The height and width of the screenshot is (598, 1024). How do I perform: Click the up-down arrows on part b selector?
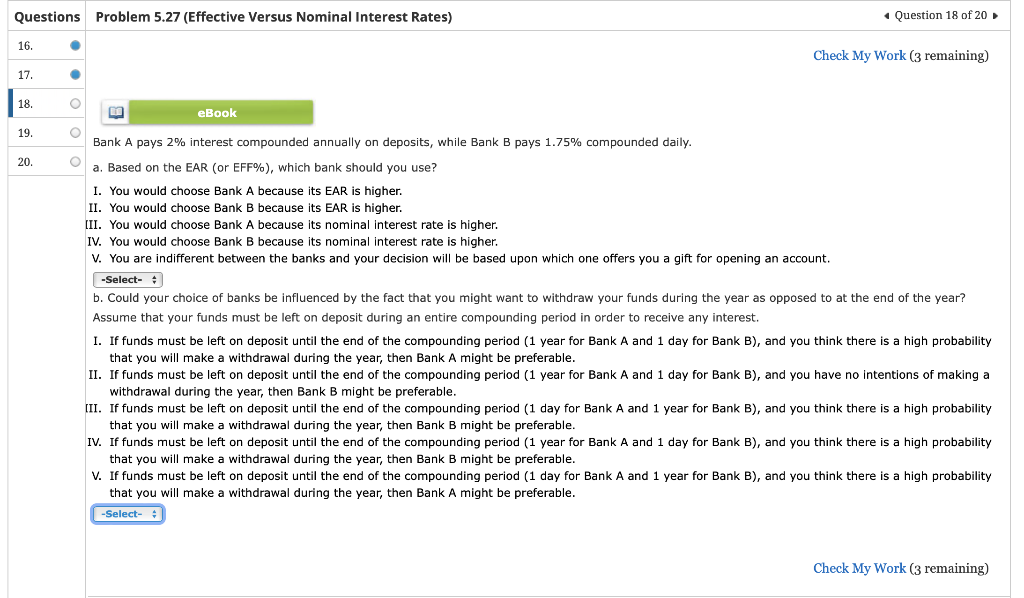click(x=152, y=513)
